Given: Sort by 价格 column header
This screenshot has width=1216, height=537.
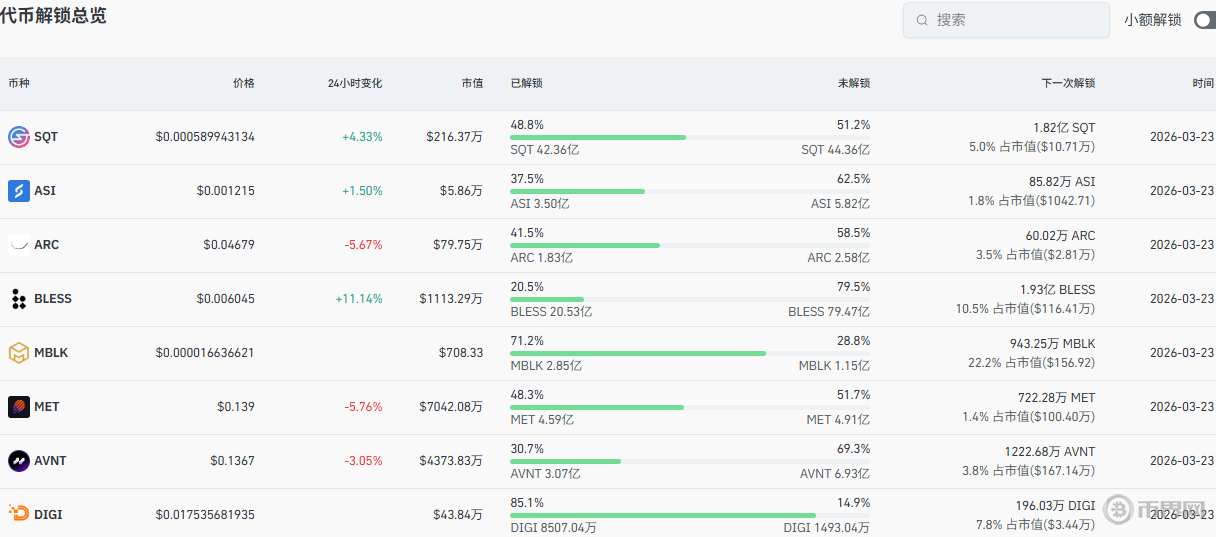Looking at the screenshot, I should pos(243,83).
